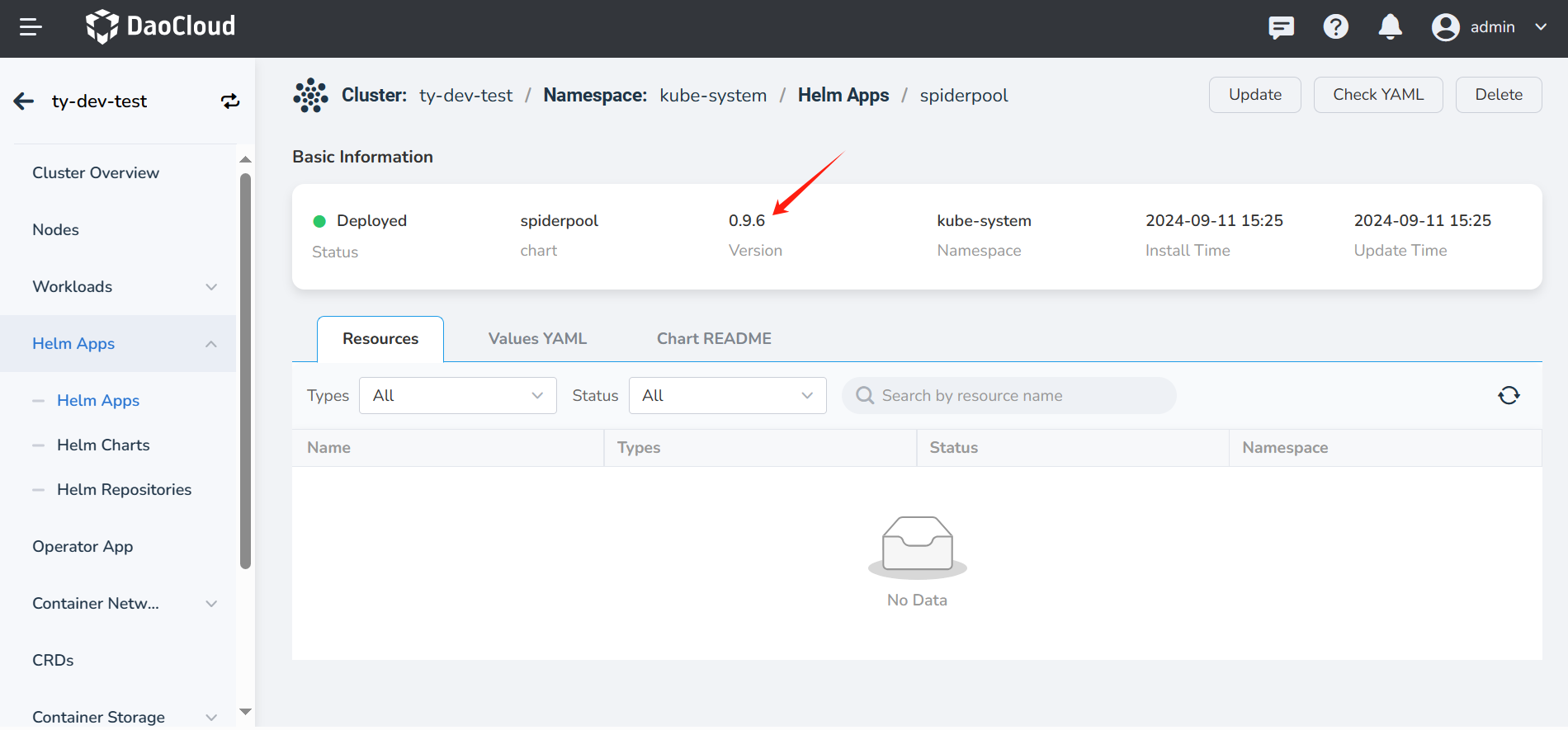
Task: Select Helm Apps submenu item
Action: tap(98, 401)
